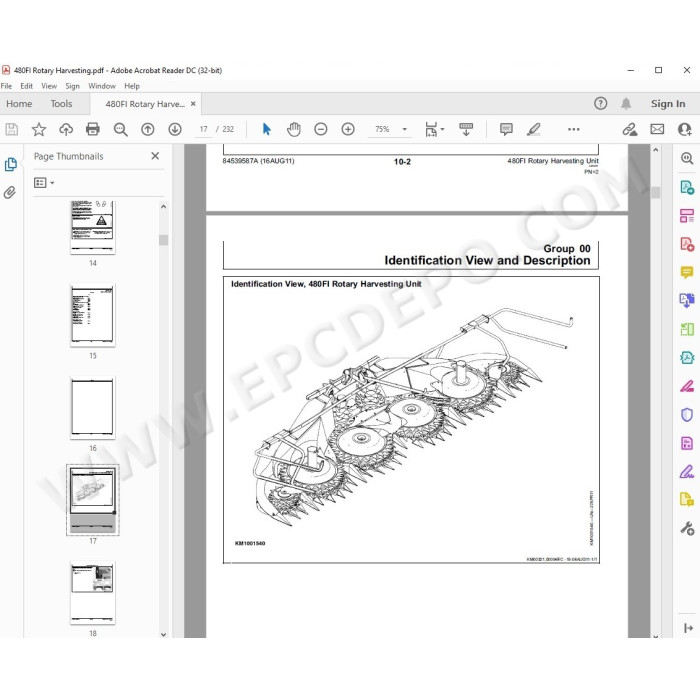Image resolution: width=700 pixels, height=700 pixels.
Task: Select page 15 thumbnail
Action: (x=93, y=315)
